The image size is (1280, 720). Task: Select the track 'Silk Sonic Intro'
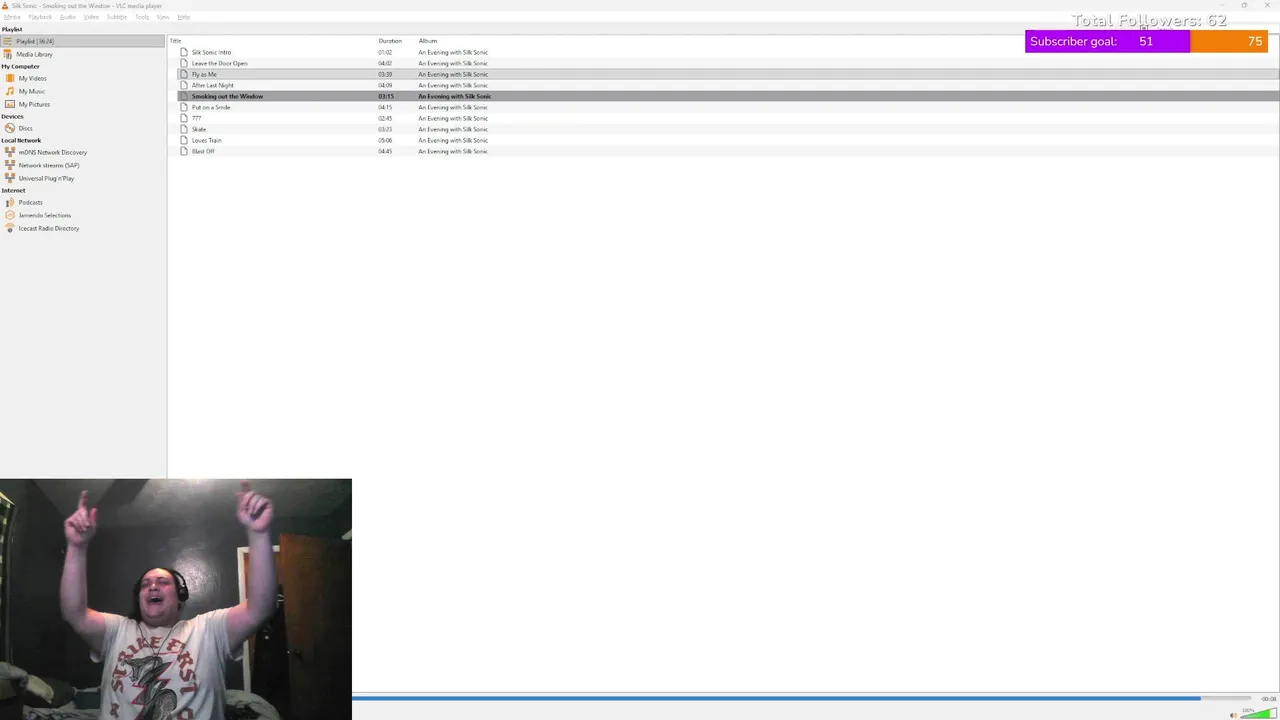coord(211,52)
